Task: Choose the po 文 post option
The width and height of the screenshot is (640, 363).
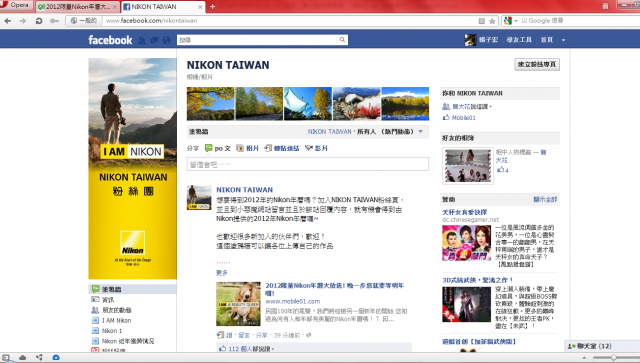Action: pos(218,148)
